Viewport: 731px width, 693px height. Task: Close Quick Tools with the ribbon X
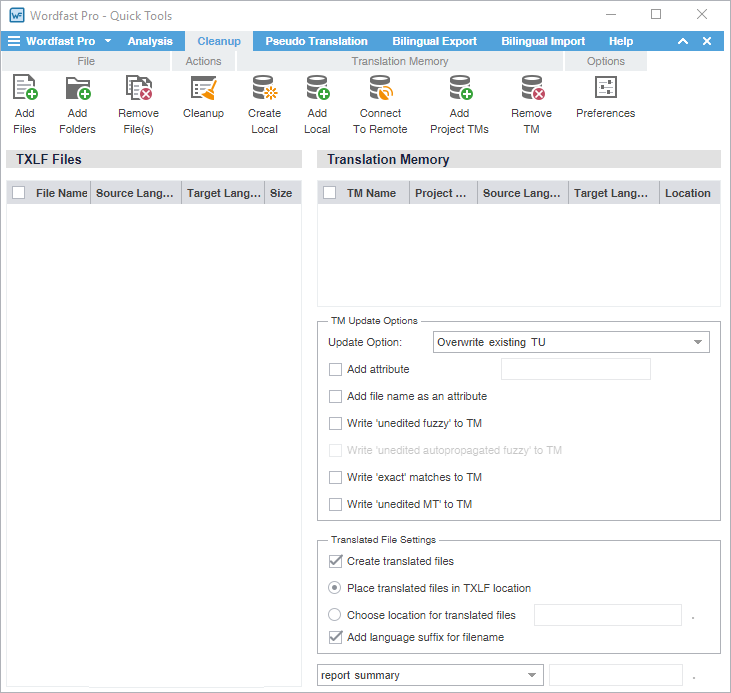point(707,41)
